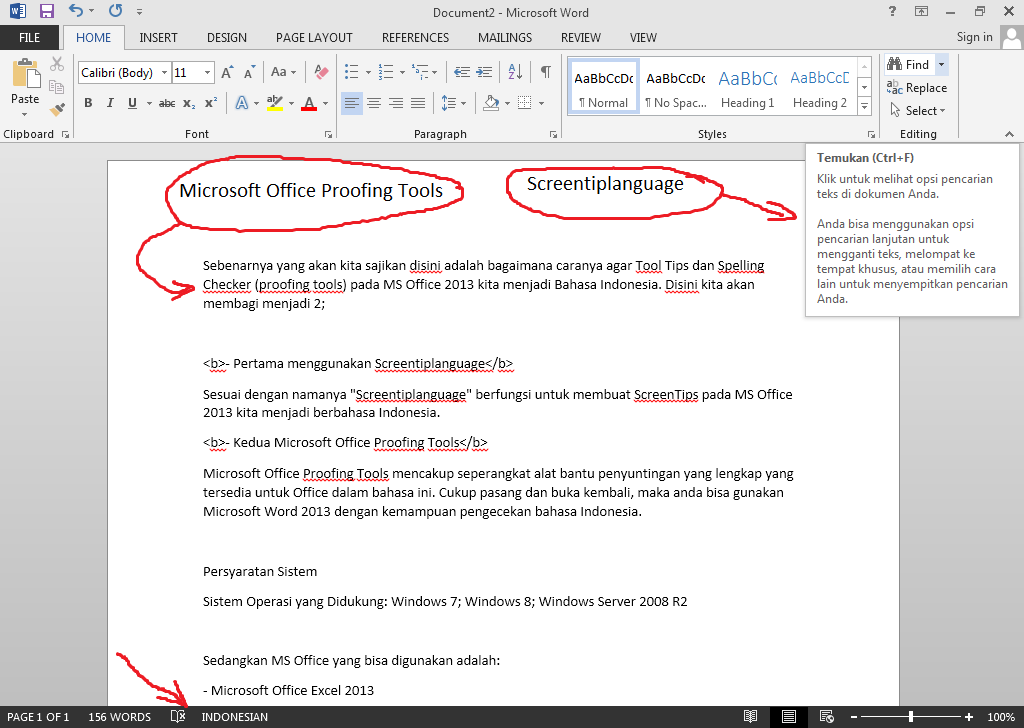Switch to Read Mode via status bar icon
This screenshot has height=728, width=1024.
[750, 717]
